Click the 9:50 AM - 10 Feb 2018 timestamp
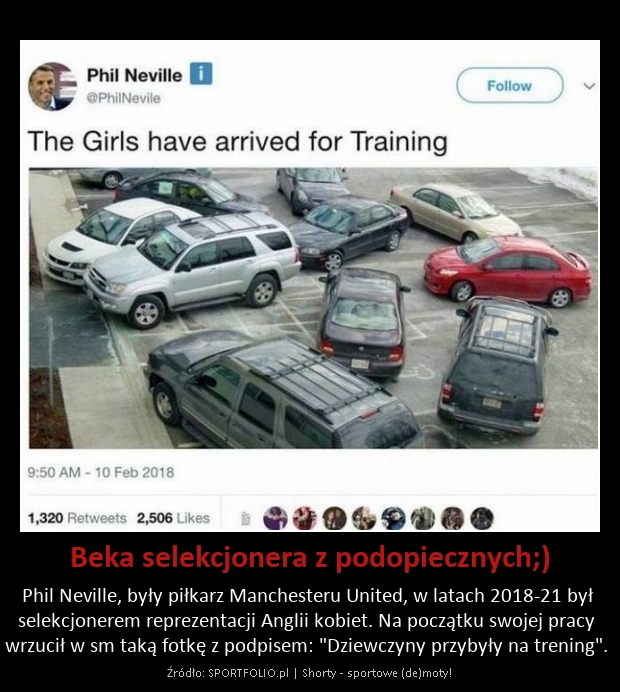Image resolution: width=620 pixels, height=692 pixels. click(101, 473)
